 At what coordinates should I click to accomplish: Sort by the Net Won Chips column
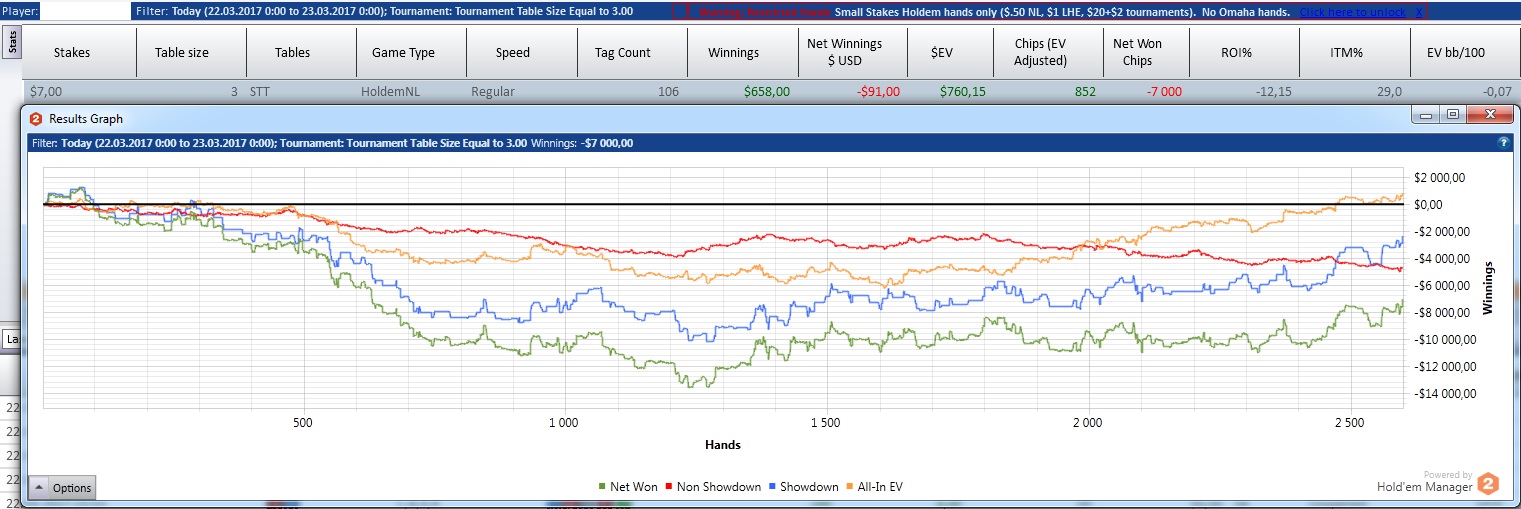point(1137,52)
